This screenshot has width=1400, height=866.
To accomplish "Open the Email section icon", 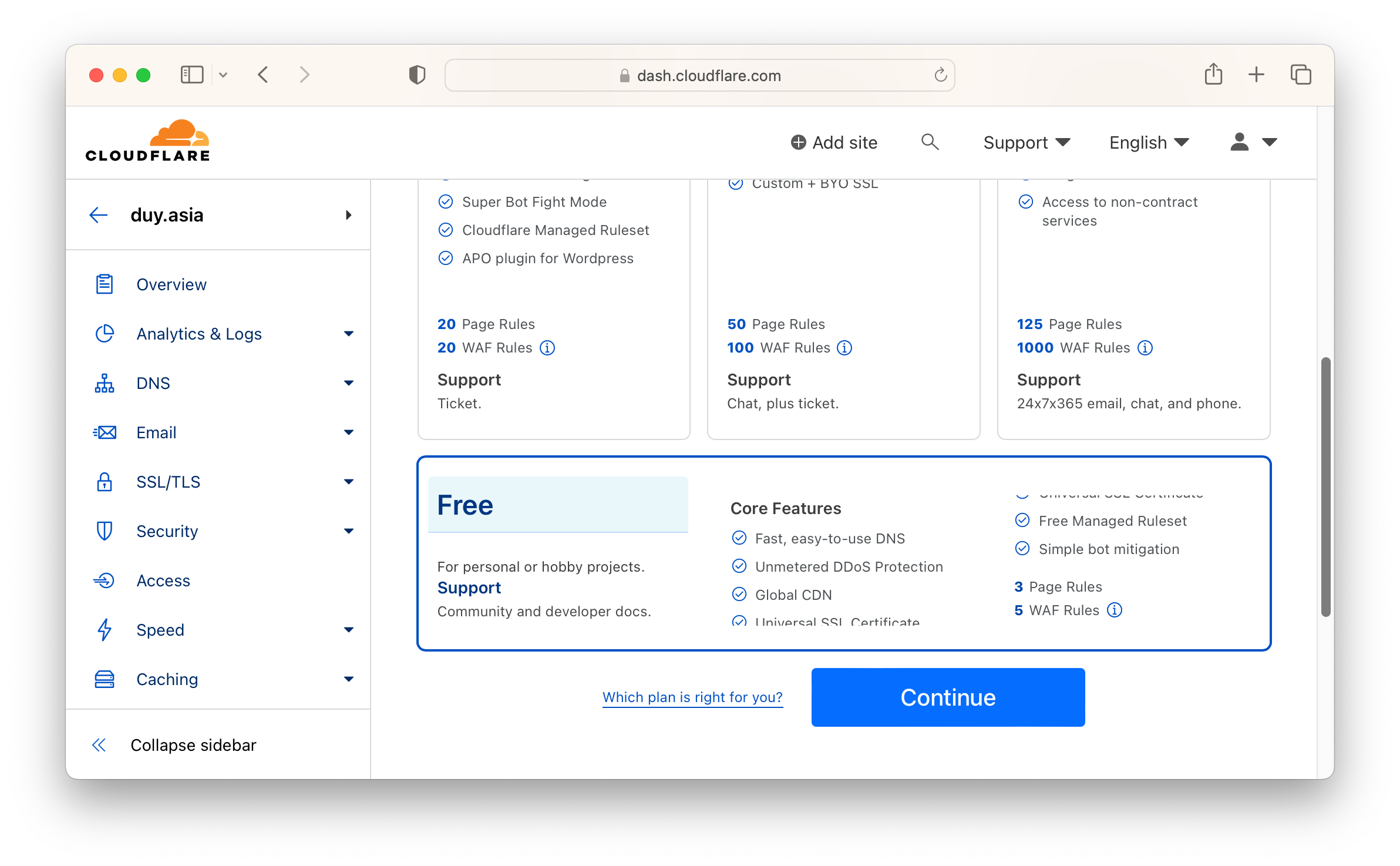I will click(104, 432).
